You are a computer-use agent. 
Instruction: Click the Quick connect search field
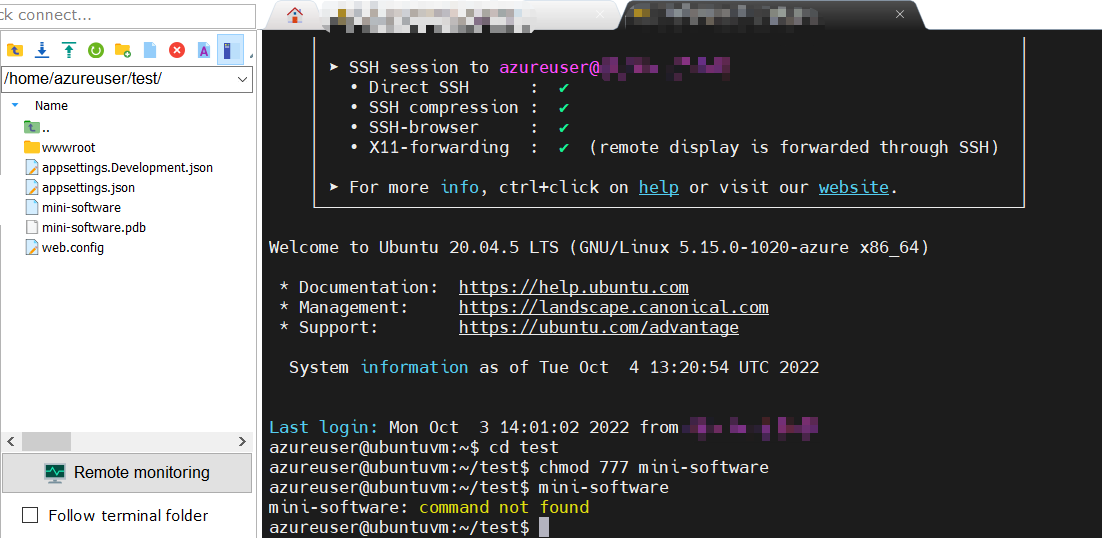tap(127, 15)
